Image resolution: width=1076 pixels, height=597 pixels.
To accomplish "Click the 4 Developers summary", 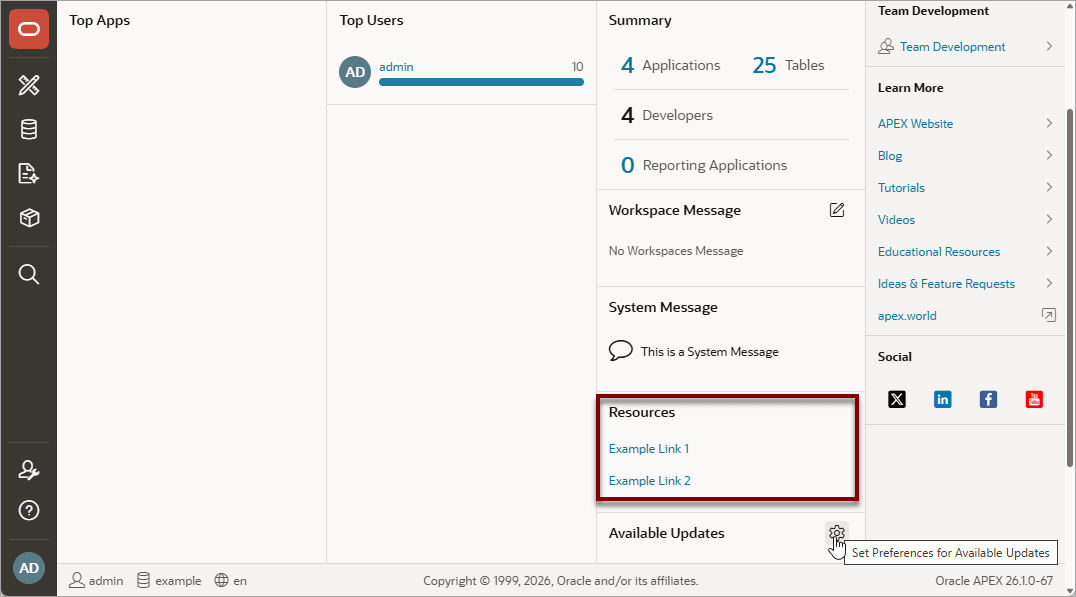I will pyautogui.click(x=666, y=115).
